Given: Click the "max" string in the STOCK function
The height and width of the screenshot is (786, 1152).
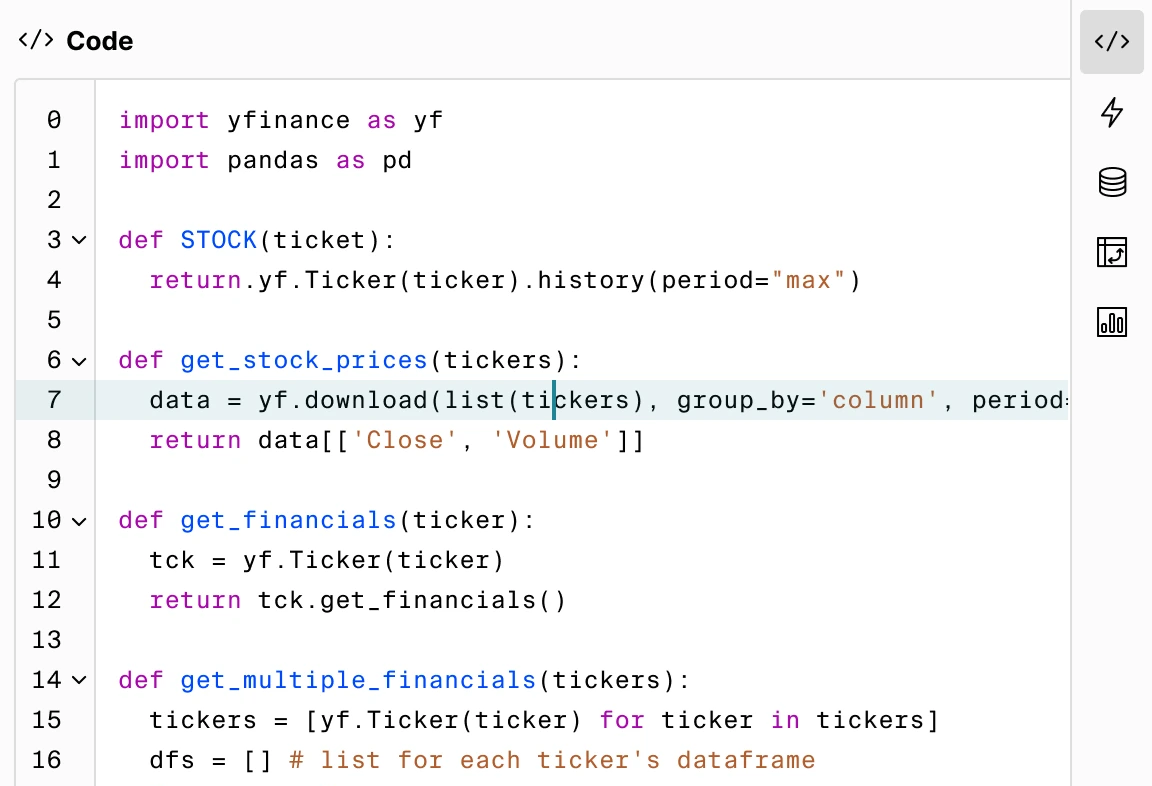Looking at the screenshot, I should (x=809, y=280).
